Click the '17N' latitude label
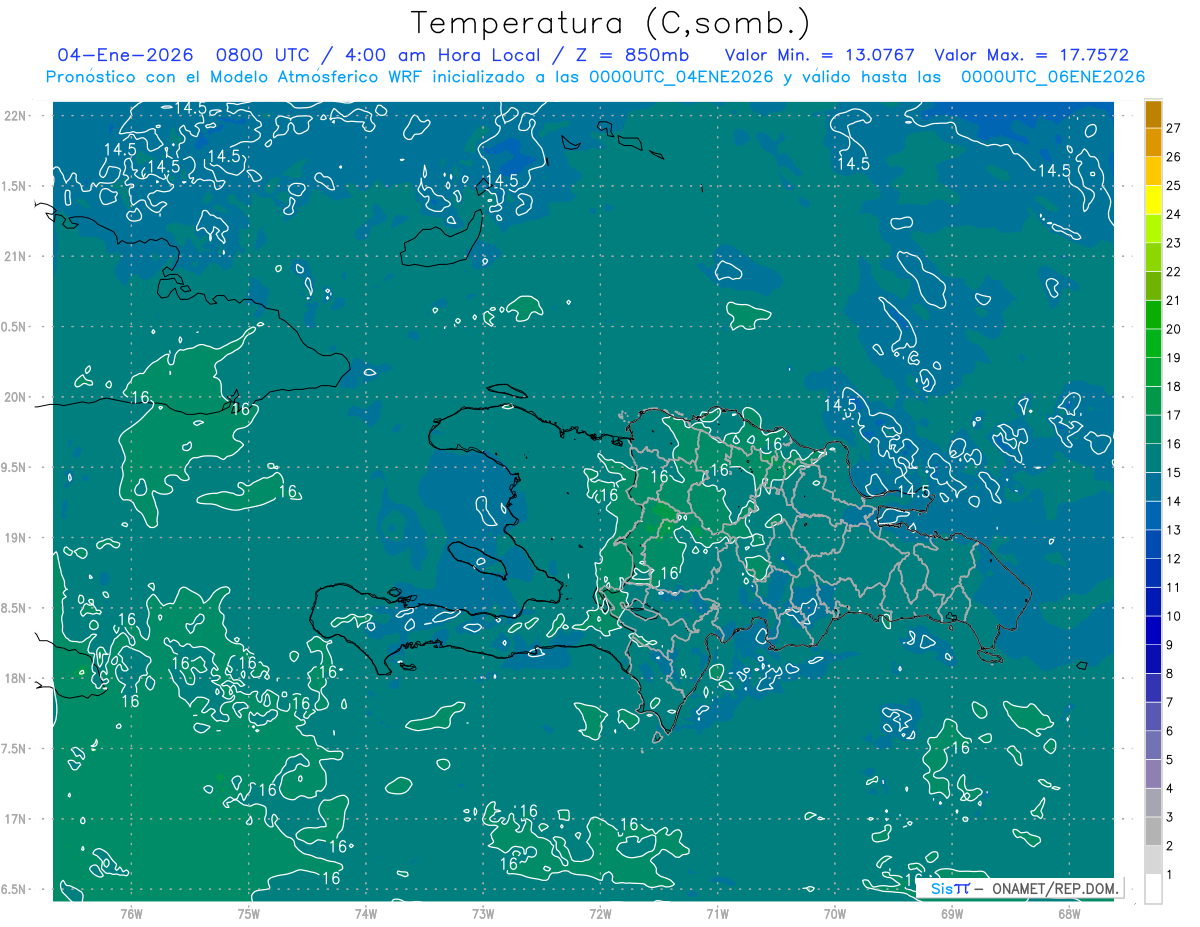Viewport: 1200px width, 927px height. [x=16, y=819]
